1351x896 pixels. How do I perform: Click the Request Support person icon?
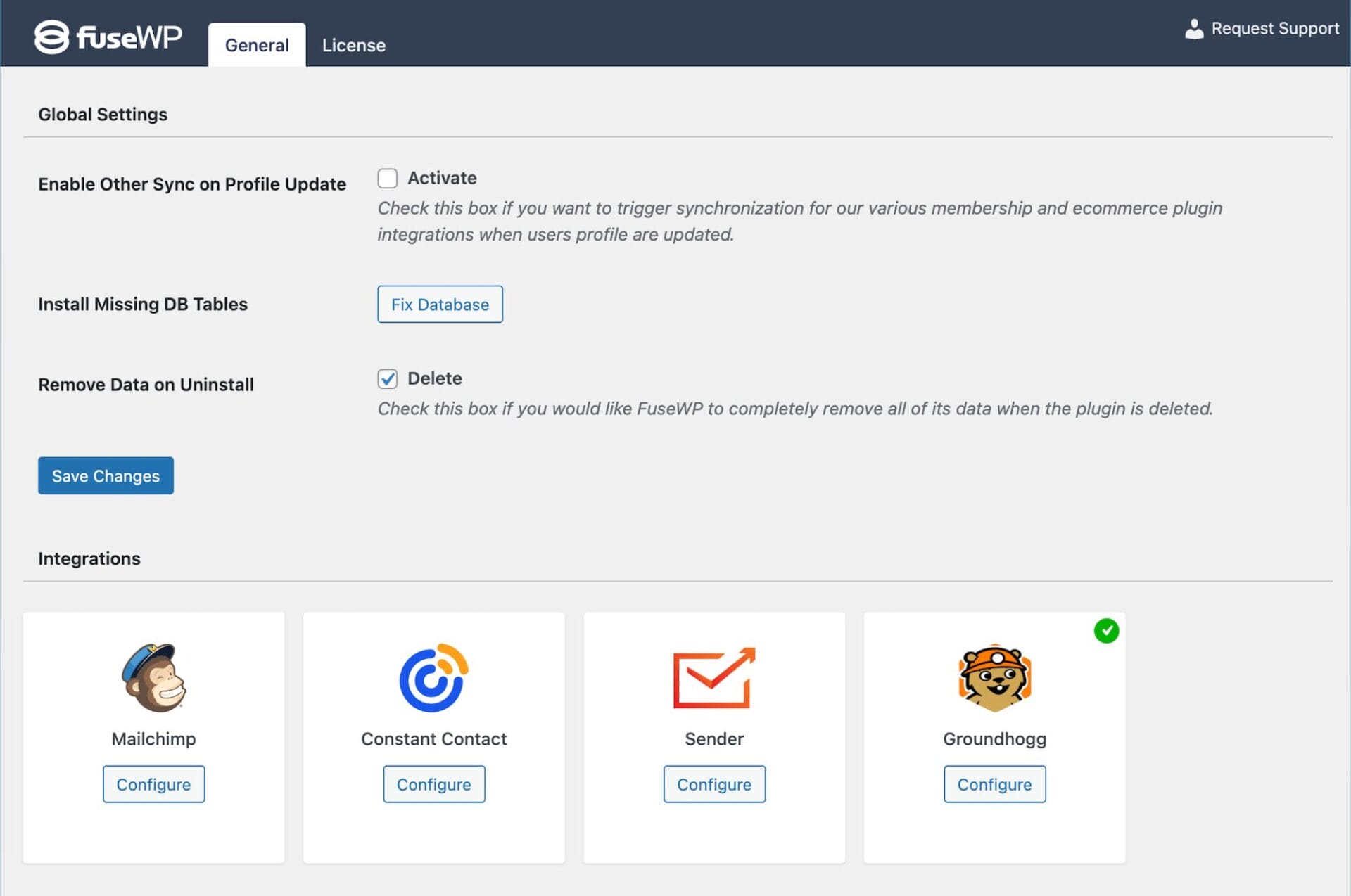point(1194,29)
